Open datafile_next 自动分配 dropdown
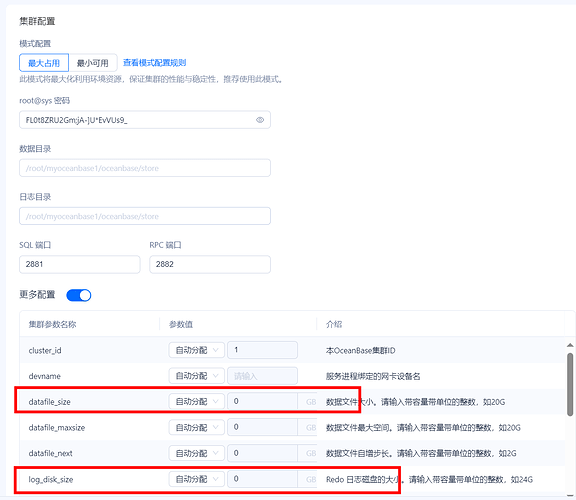This screenshot has height=500, width=576. click(x=197, y=453)
